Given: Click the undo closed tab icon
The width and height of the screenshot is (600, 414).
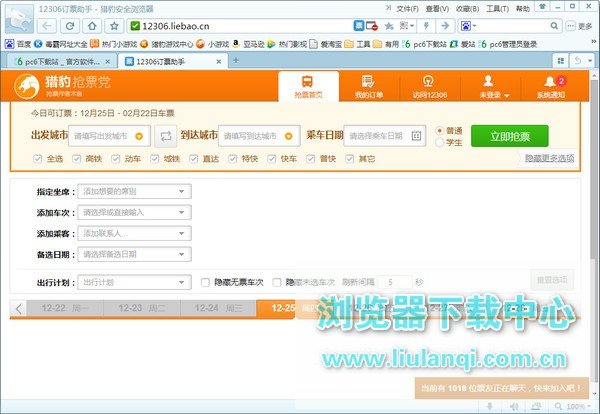Looking at the screenshot, I should point(578,61).
